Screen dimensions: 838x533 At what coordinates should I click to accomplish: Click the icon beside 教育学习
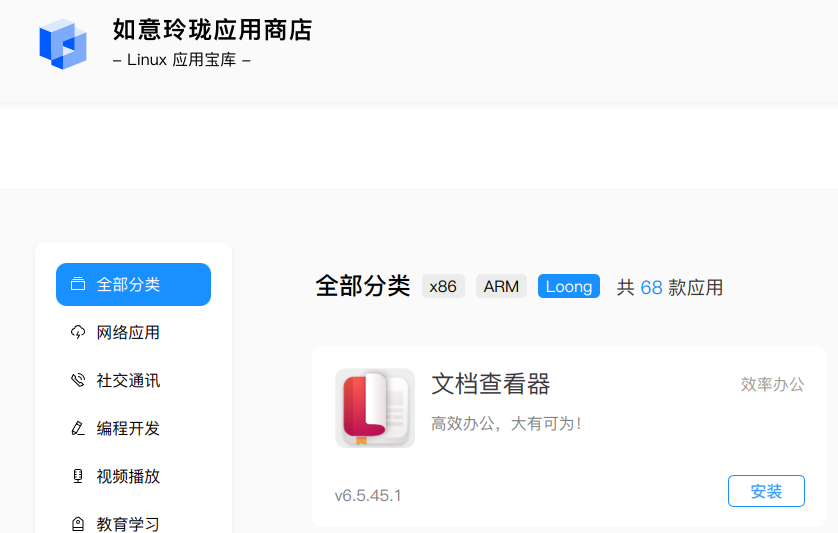[x=78, y=524]
